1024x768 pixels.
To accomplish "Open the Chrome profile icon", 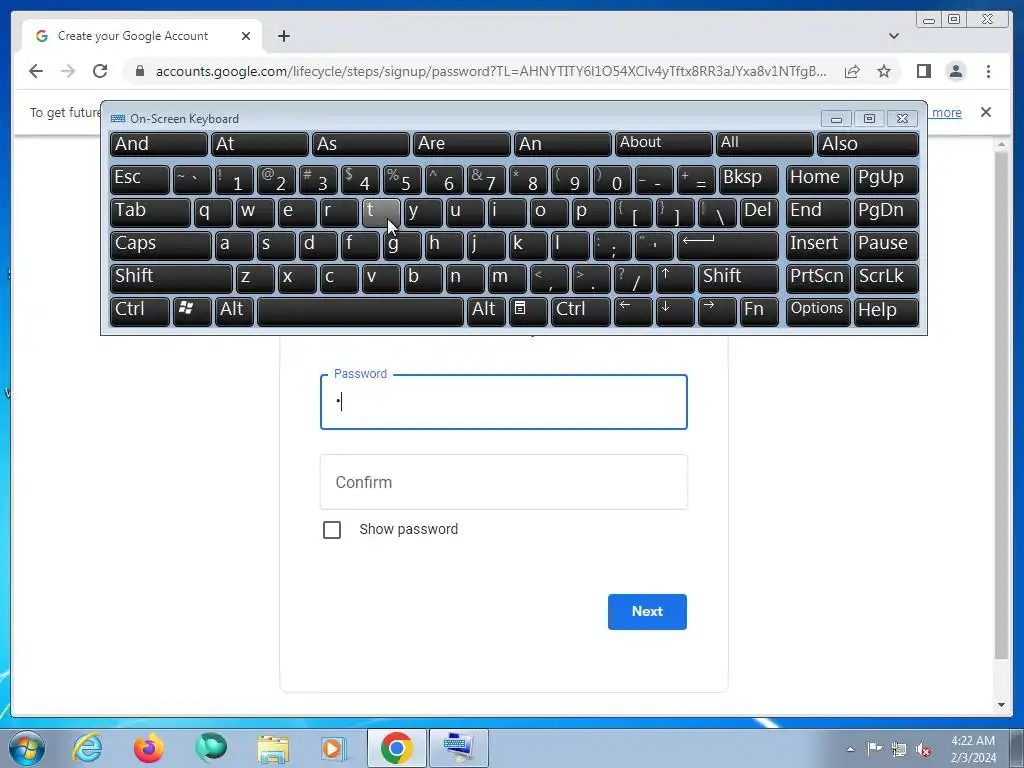I will pos(955,71).
